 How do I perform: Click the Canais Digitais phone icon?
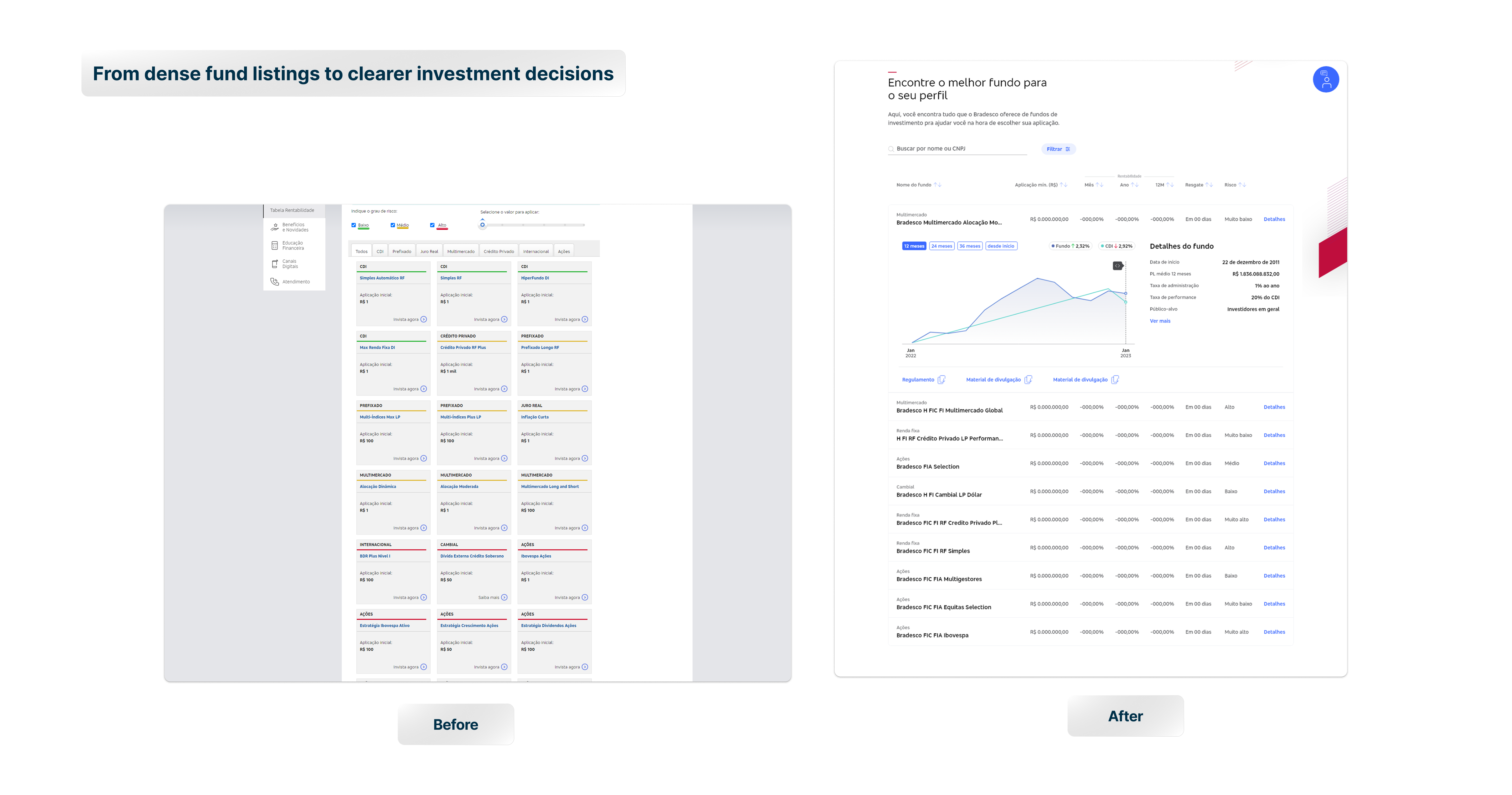275,264
